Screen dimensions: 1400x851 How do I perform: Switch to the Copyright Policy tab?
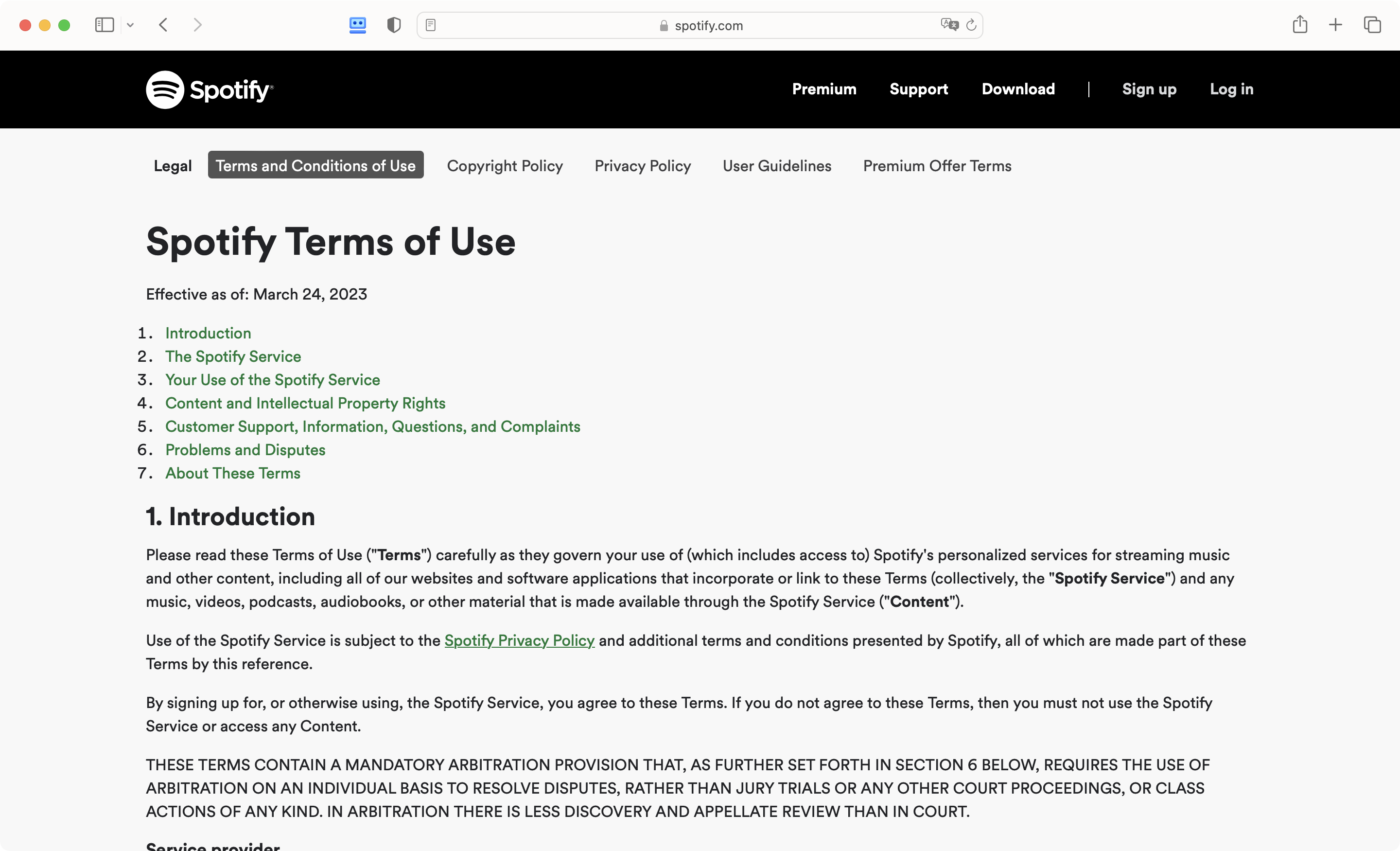coord(505,165)
